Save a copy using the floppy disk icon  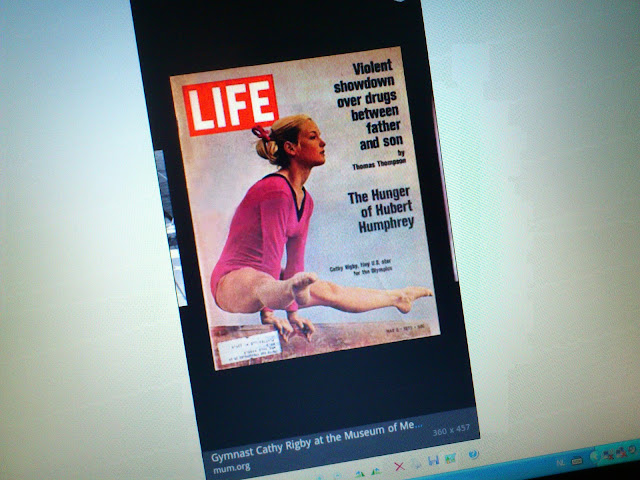(x=433, y=460)
